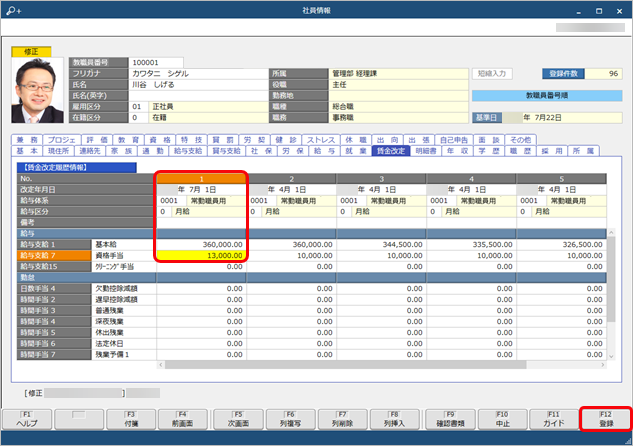
Task: Open the 出張 tab
Action: point(419,140)
